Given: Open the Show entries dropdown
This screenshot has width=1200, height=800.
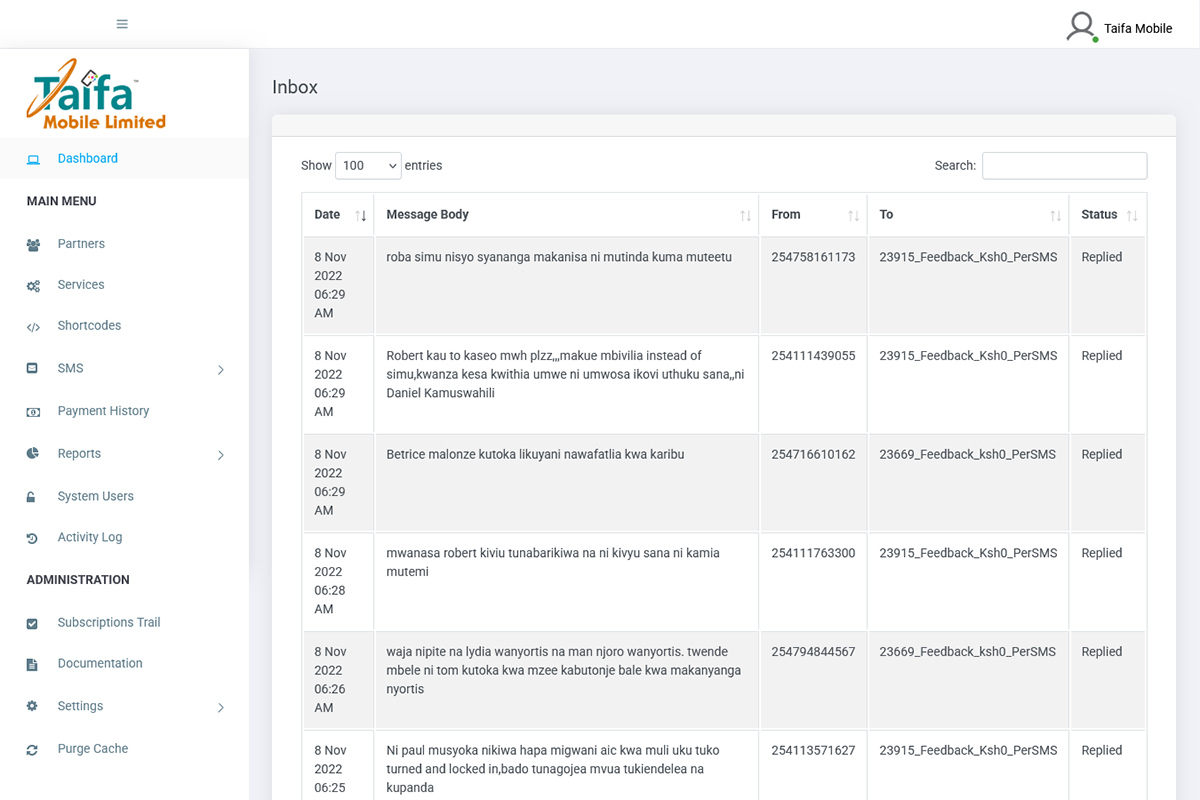Looking at the screenshot, I should (x=368, y=166).
